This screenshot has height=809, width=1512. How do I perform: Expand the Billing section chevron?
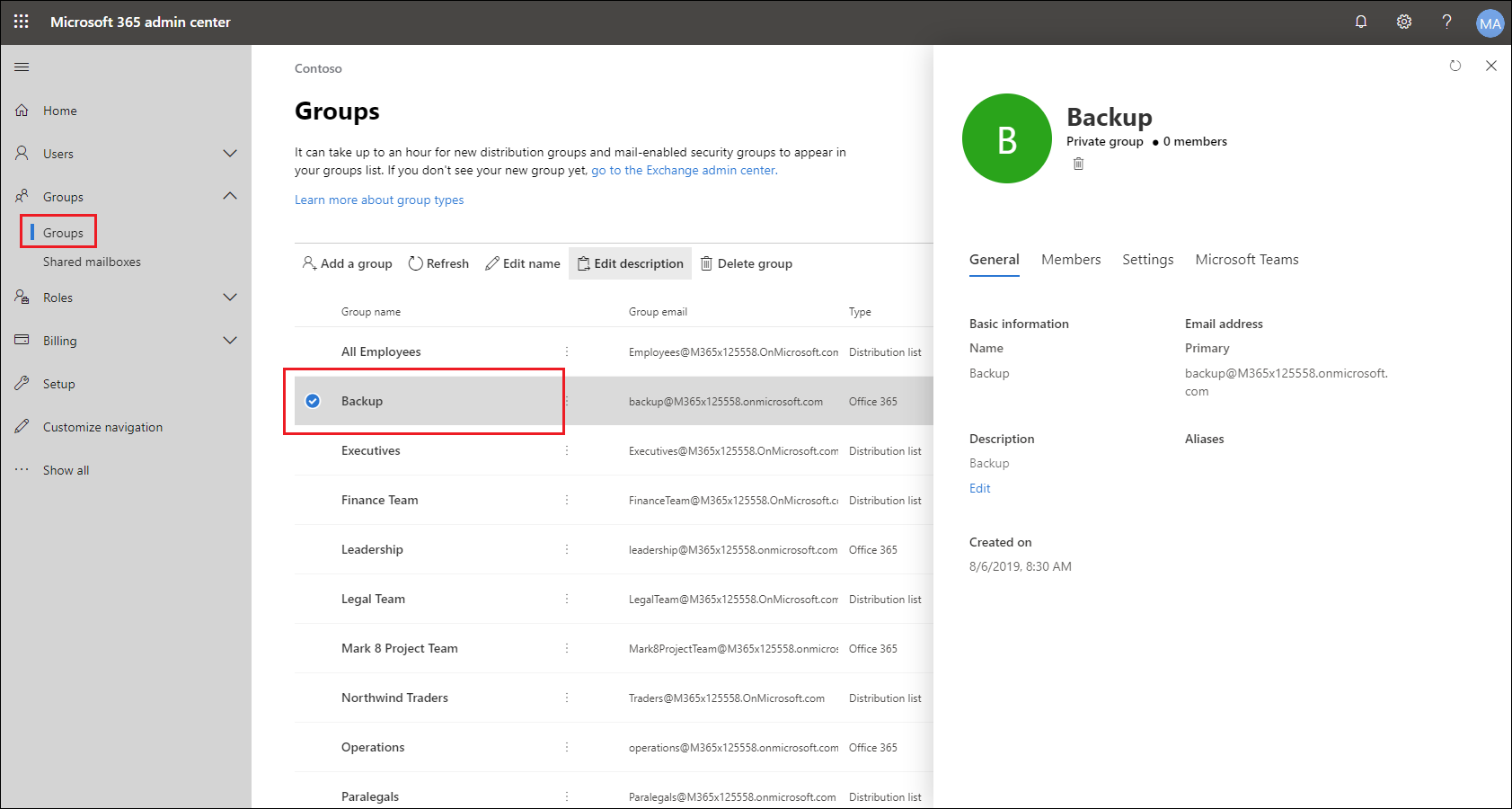tap(230, 340)
